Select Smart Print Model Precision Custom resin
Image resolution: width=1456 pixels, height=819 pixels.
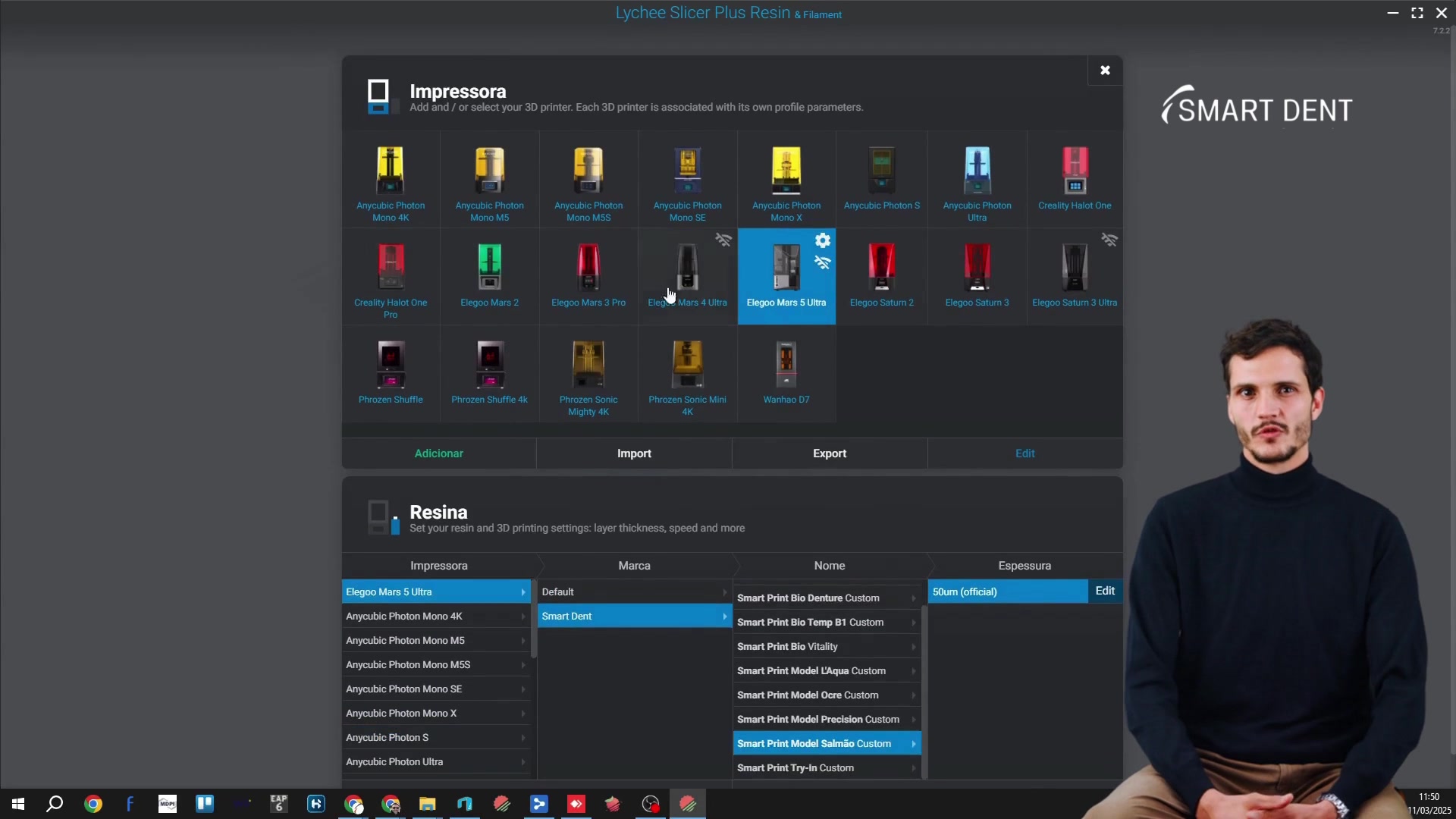827,720
